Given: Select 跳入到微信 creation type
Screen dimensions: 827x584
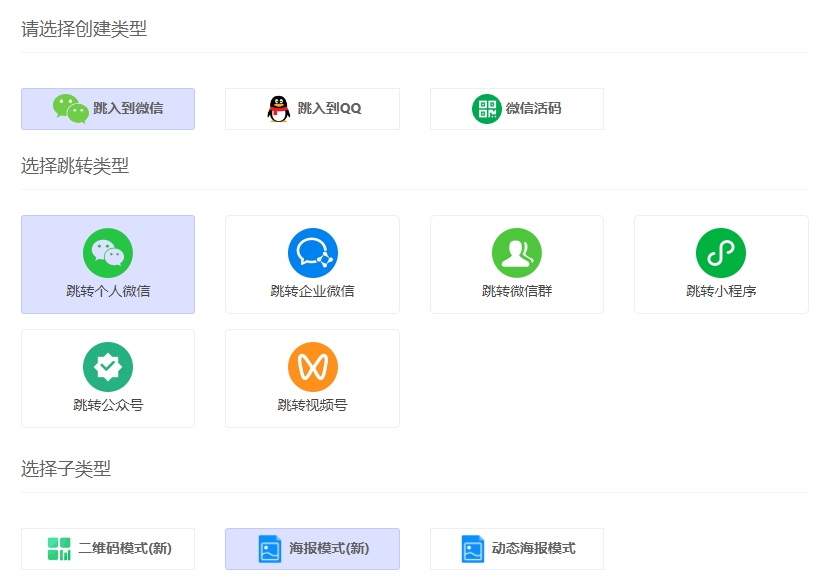Looking at the screenshot, I should click(108, 109).
